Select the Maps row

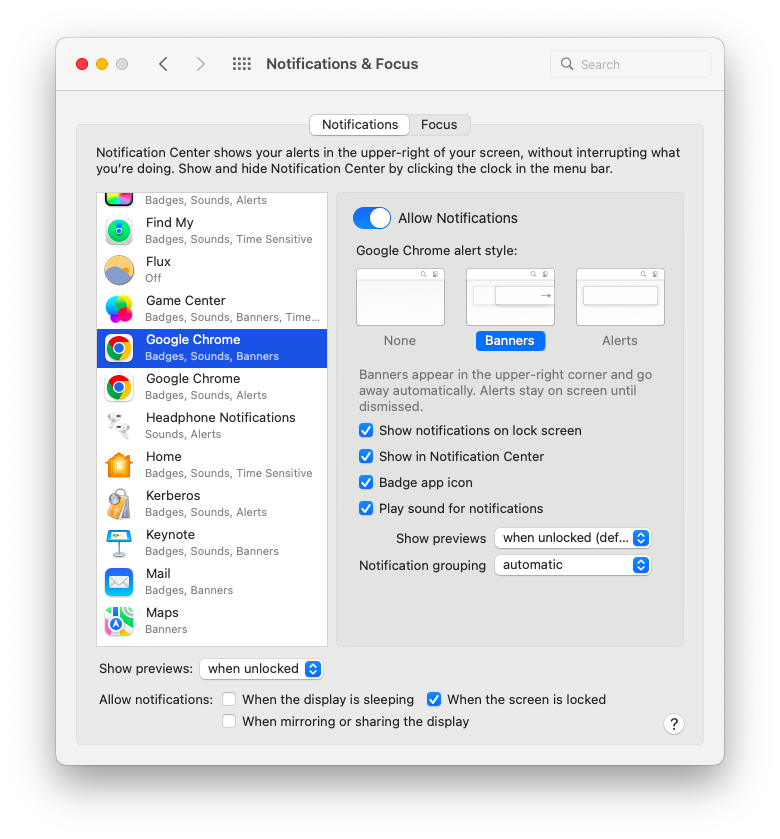[x=212, y=621]
